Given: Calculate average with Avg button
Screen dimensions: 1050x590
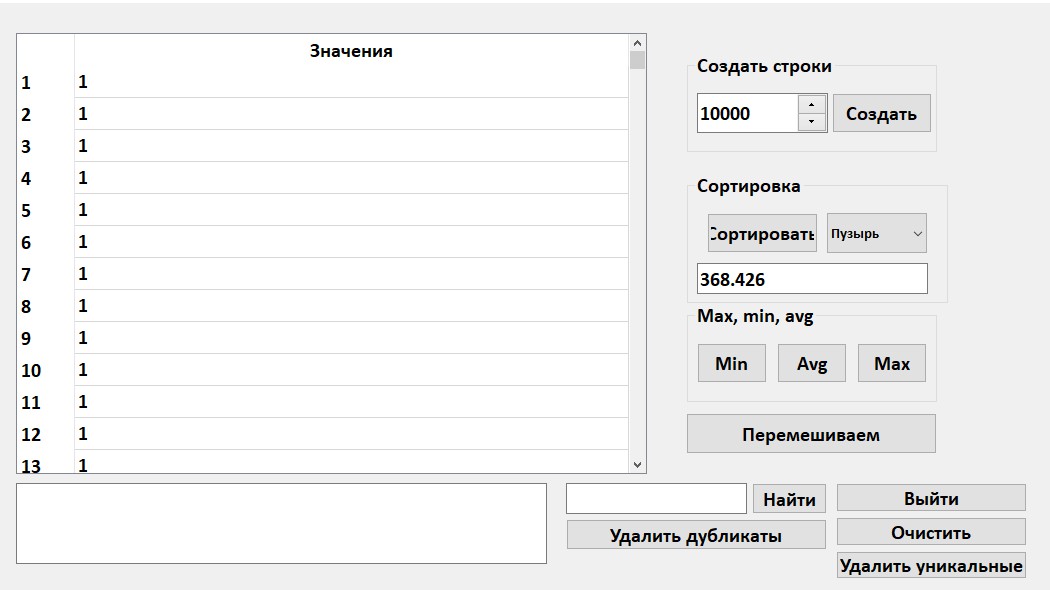Looking at the screenshot, I should [x=811, y=364].
